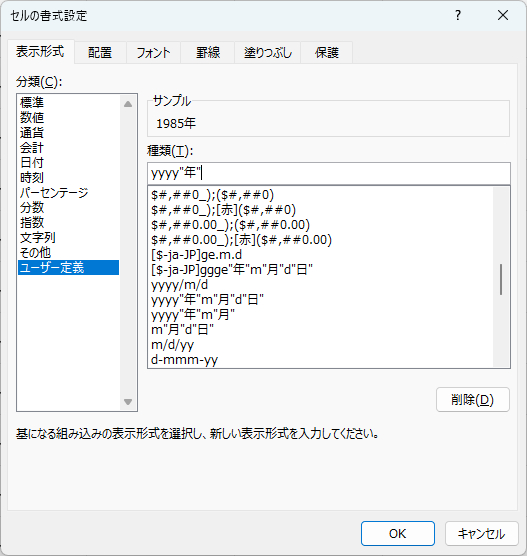Screen dimensions: 527x556
Task: Choose format $#,##0.00_);($#,##0.00)
Action: pos(321,225)
